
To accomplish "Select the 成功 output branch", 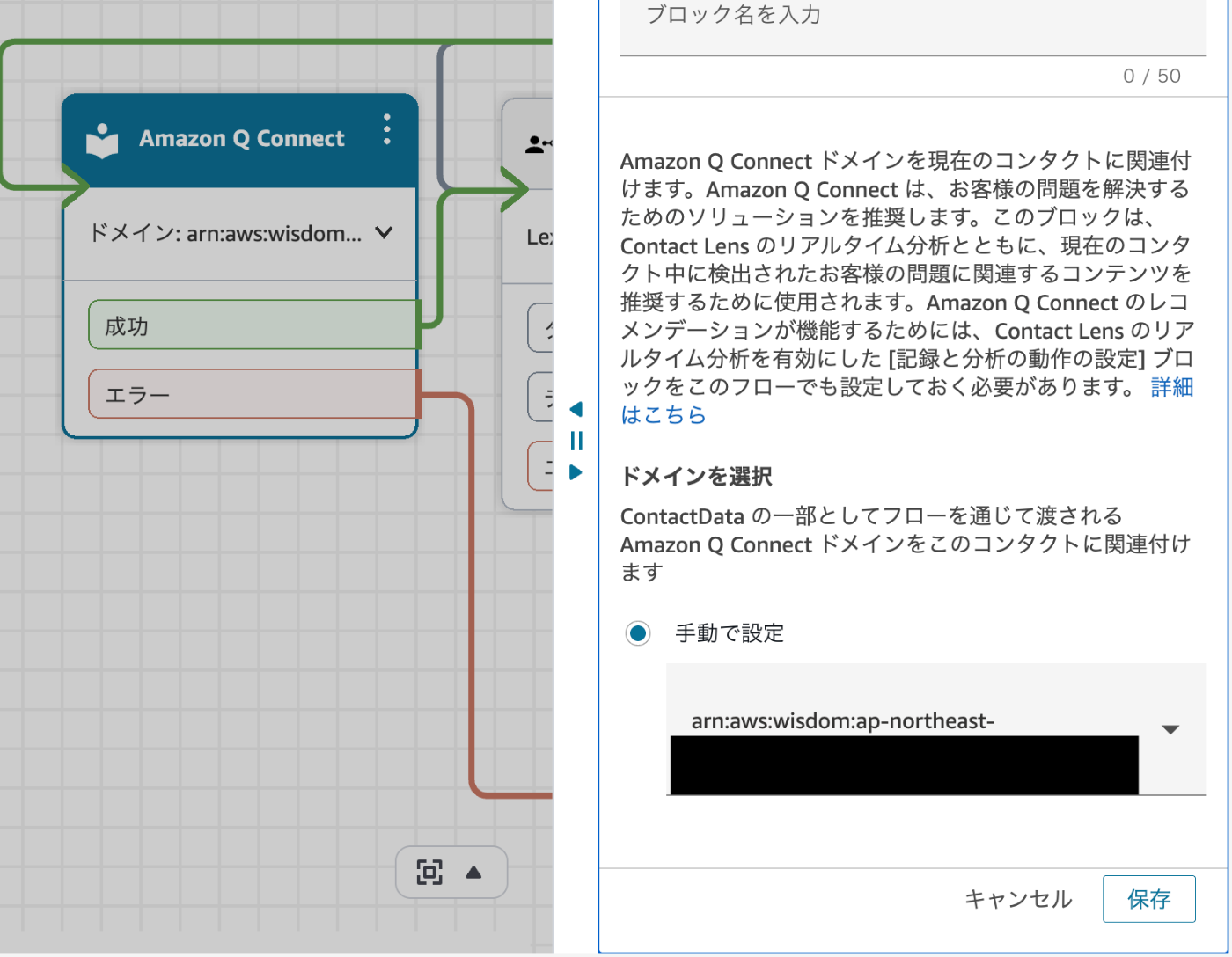I will point(253,325).
